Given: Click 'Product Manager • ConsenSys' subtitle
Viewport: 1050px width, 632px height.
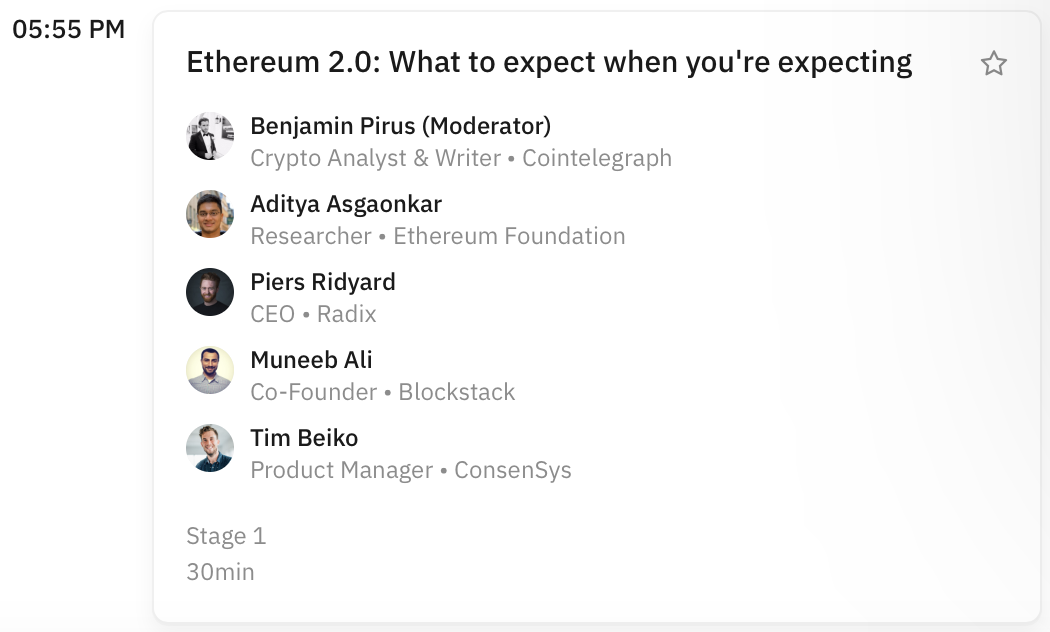Looking at the screenshot, I should point(411,470).
